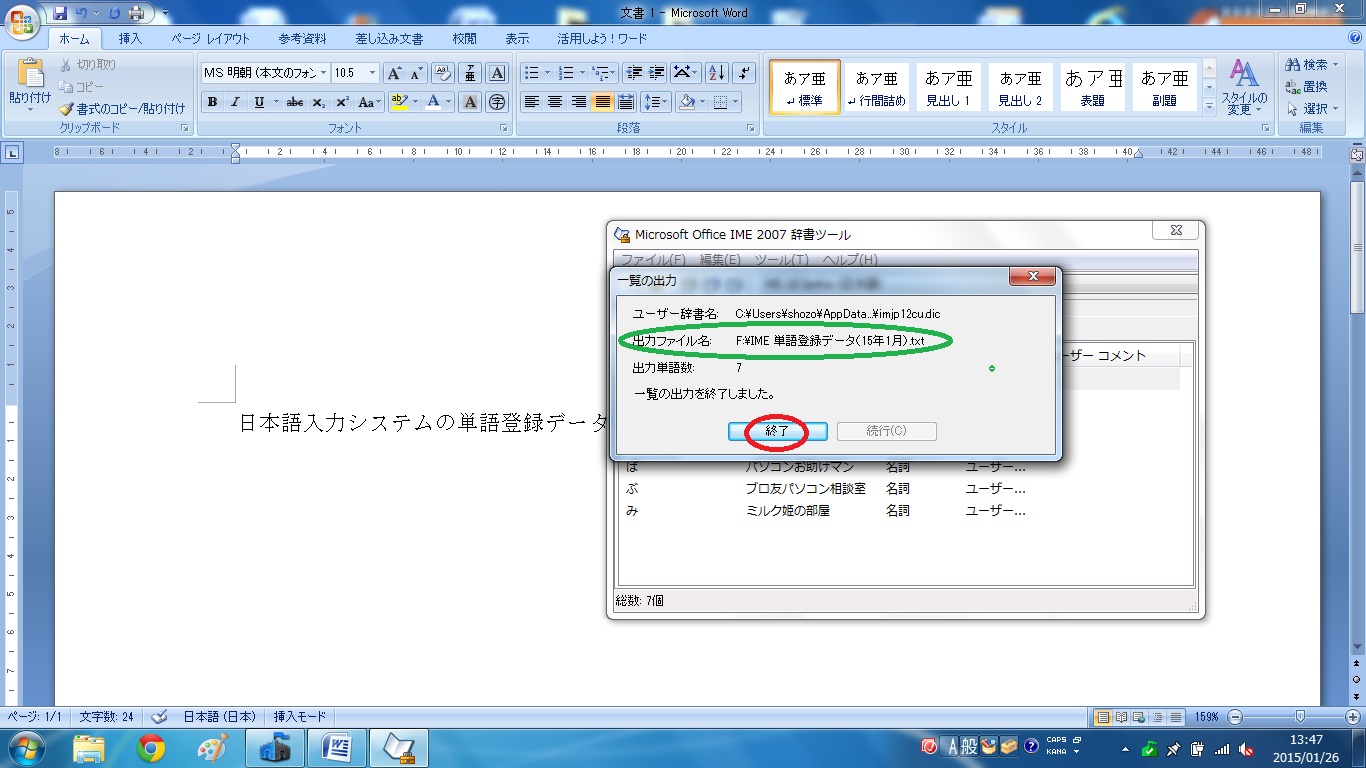
Task: Click the Format Painter (書式のコピー/貼り付け) button
Action: 122,108
